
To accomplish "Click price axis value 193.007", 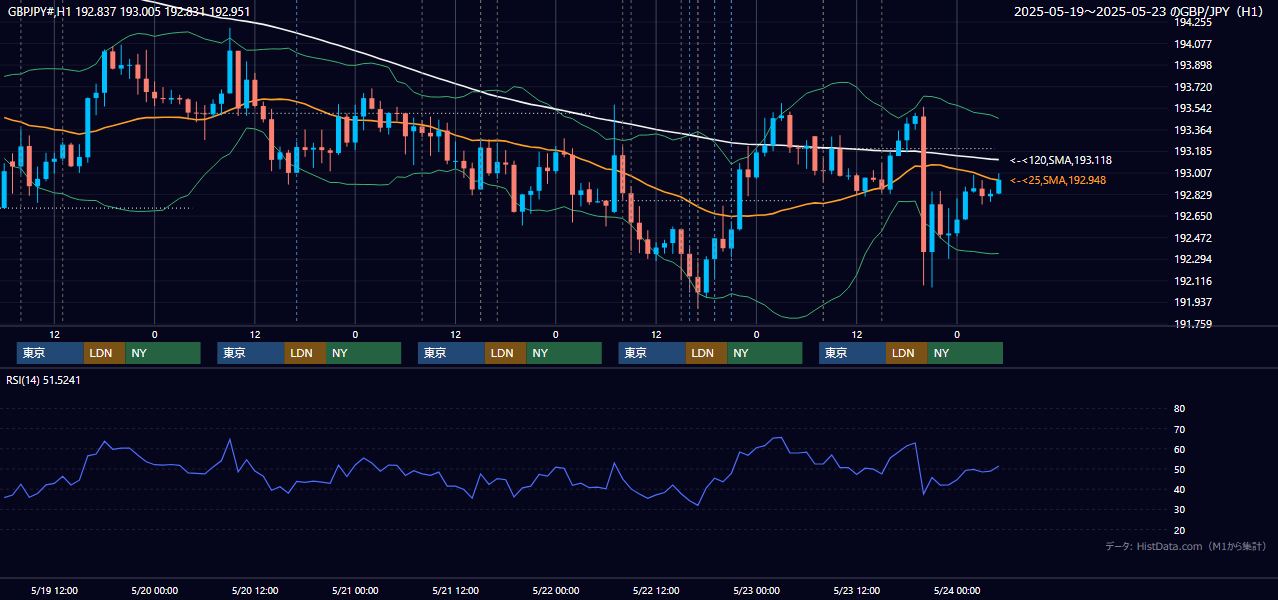I will coord(1193,174).
